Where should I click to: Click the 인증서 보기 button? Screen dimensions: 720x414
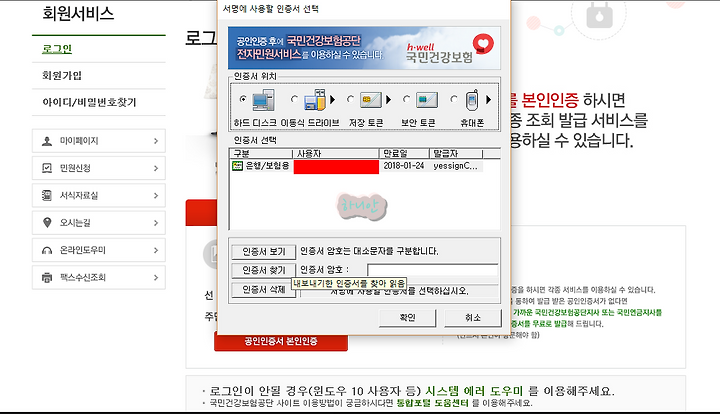pos(264,252)
